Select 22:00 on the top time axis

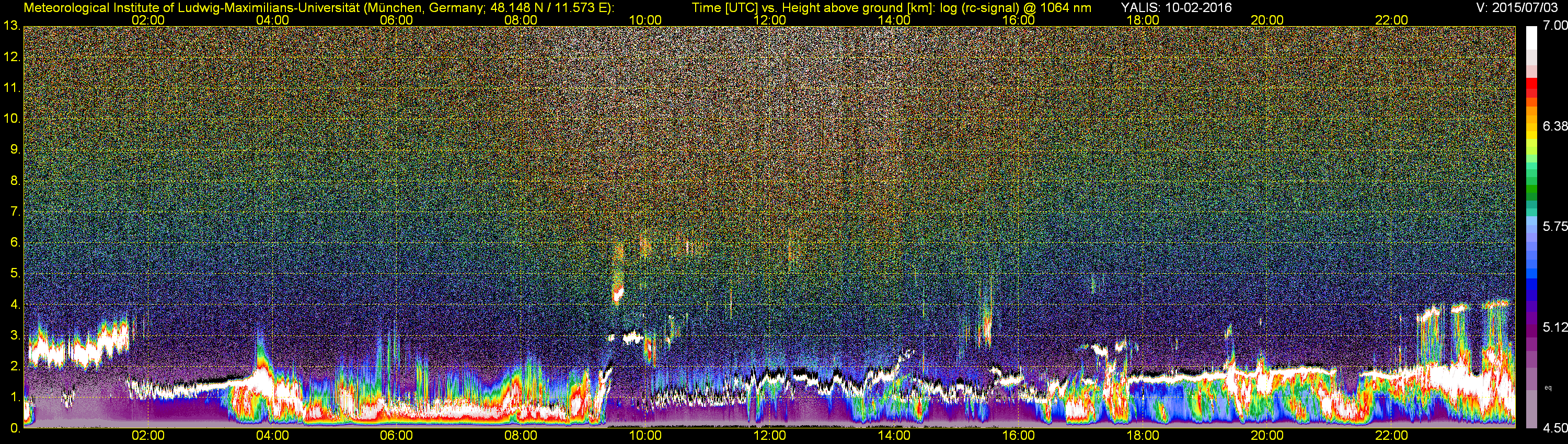(1391, 20)
